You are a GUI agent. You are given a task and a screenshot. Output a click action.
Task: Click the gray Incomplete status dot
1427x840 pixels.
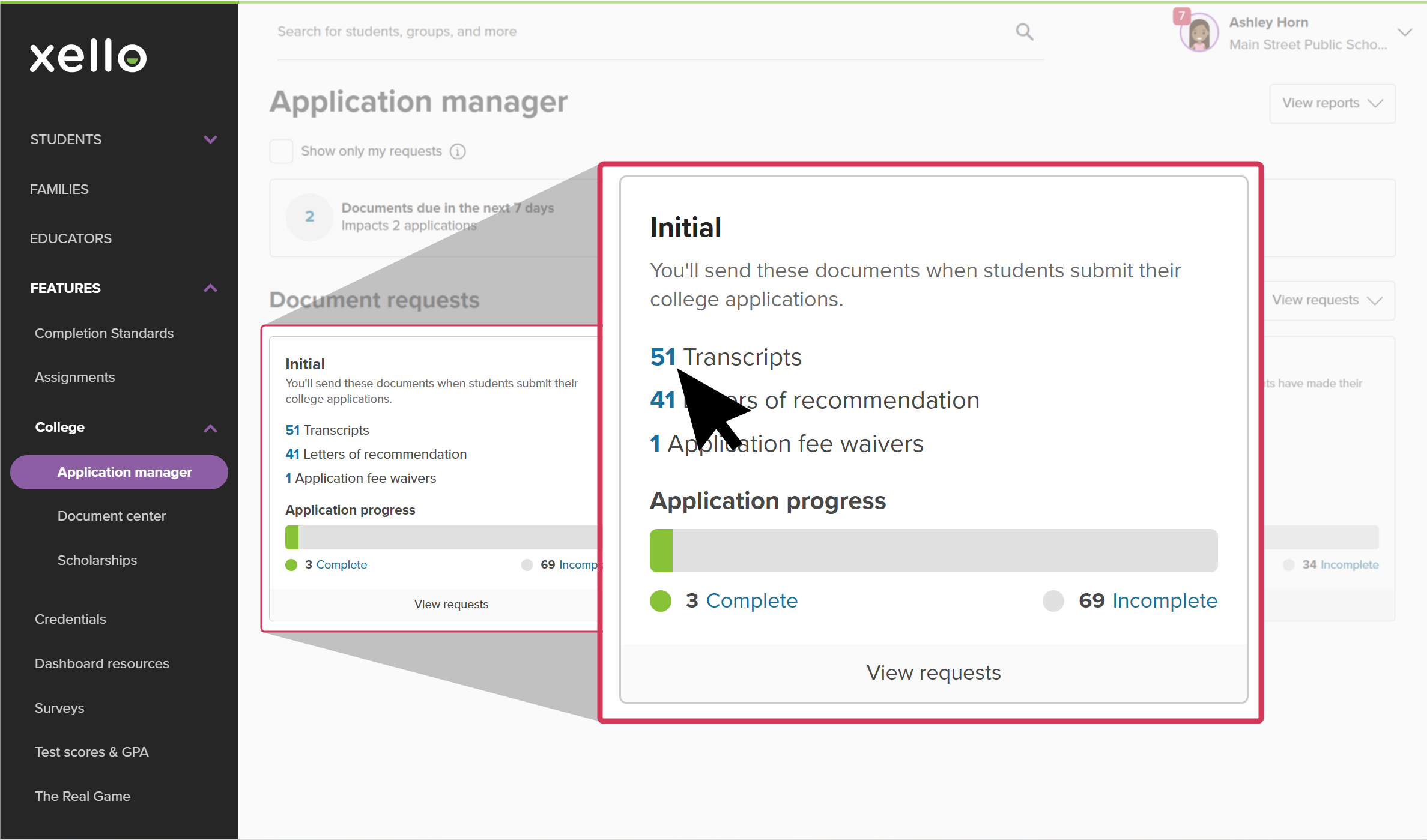(1053, 600)
